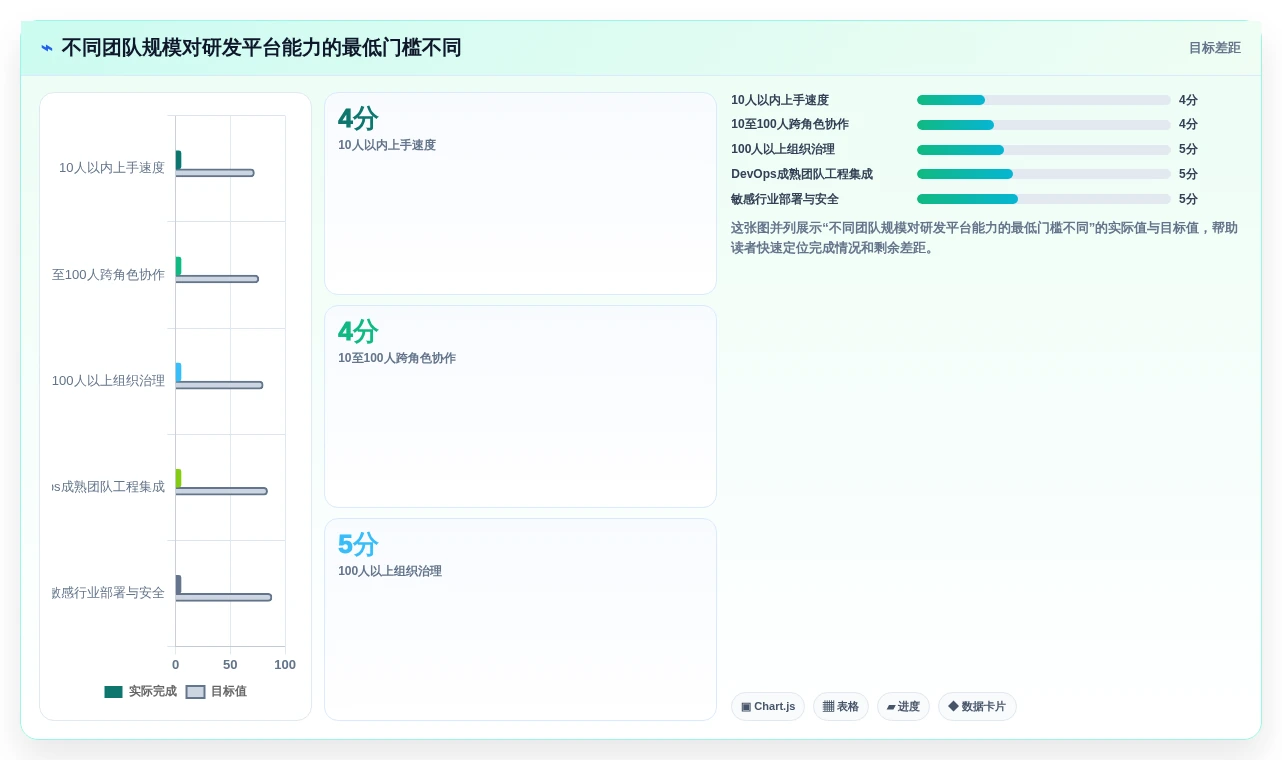Open the 5分 card for 100人以上组织治理

pyautogui.click(x=520, y=619)
